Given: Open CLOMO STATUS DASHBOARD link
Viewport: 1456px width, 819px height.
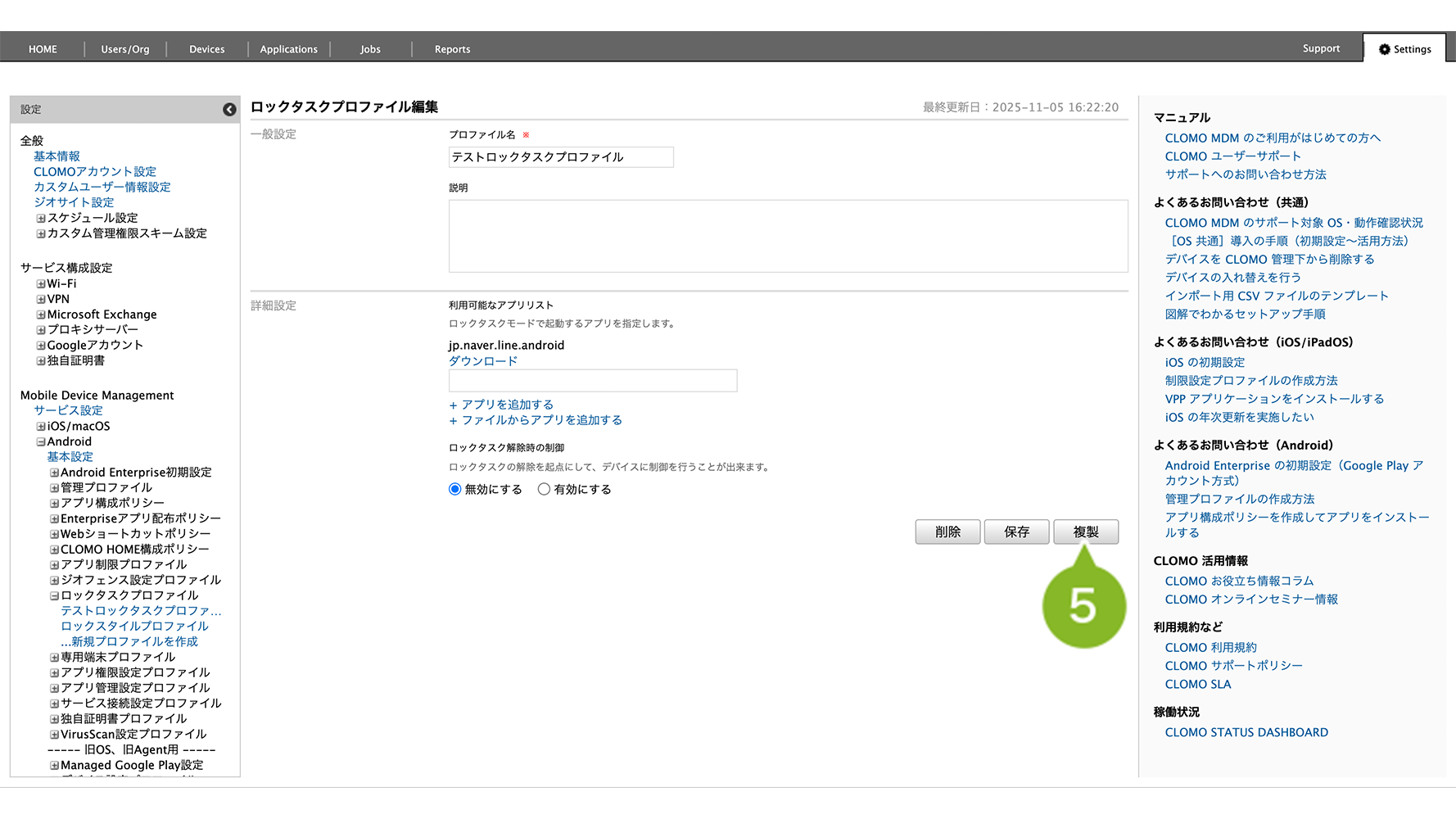Looking at the screenshot, I should click(1246, 733).
